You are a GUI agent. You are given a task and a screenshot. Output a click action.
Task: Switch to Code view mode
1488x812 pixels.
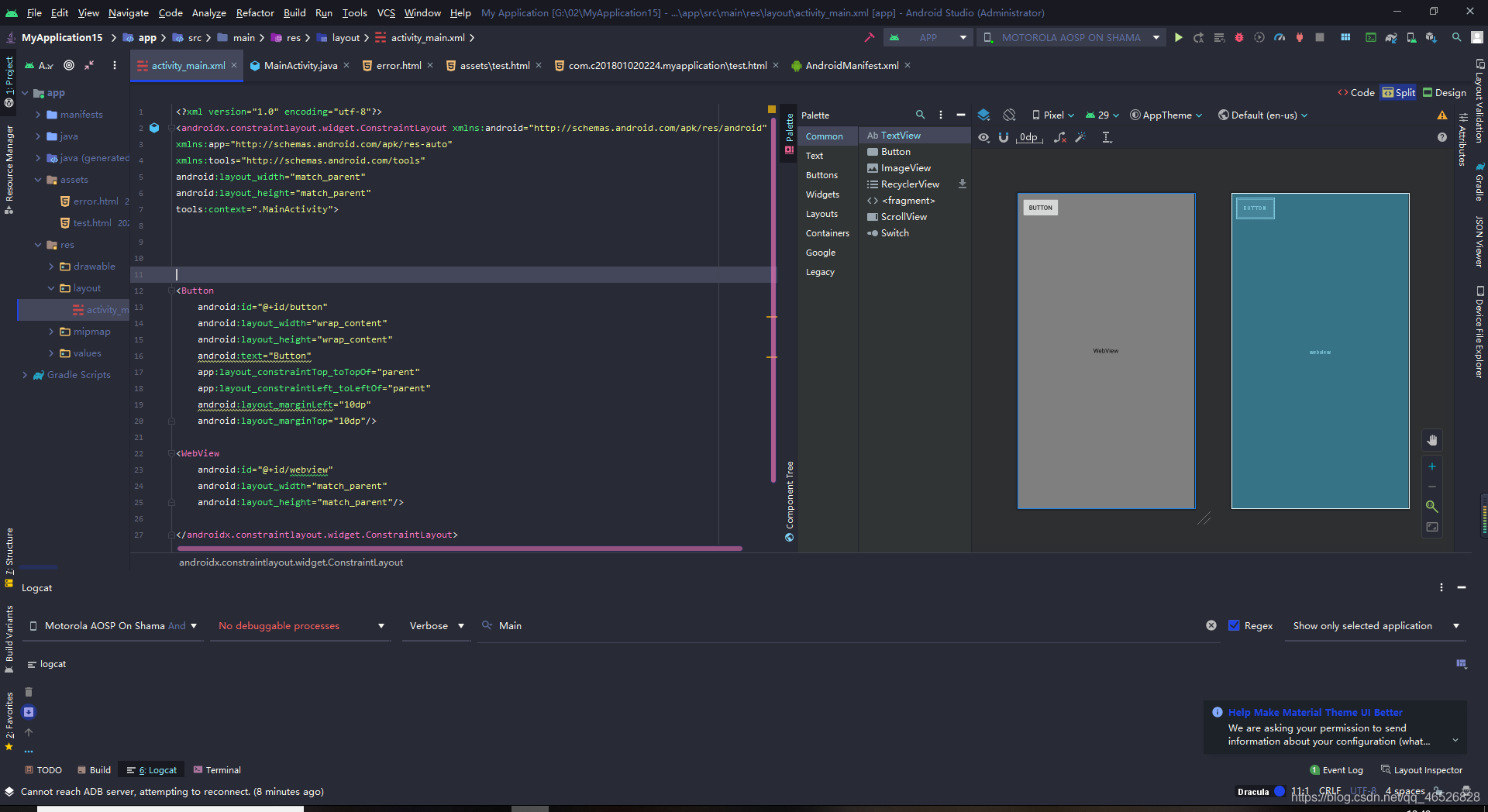1355,92
